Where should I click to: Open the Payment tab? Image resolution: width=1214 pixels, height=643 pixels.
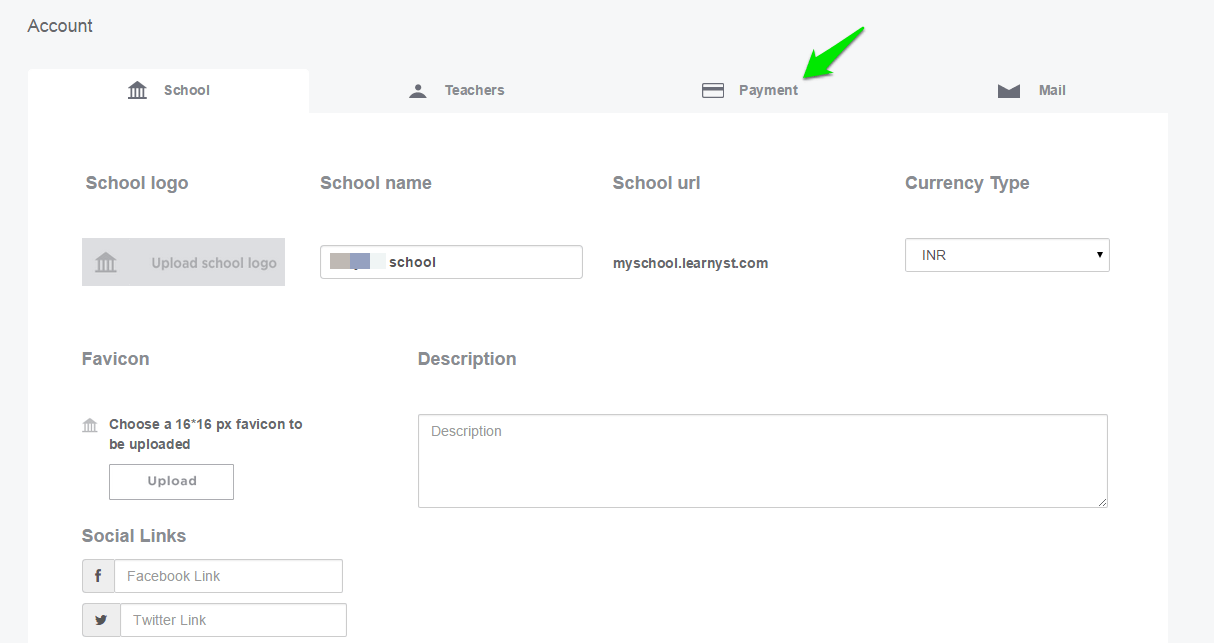click(750, 90)
